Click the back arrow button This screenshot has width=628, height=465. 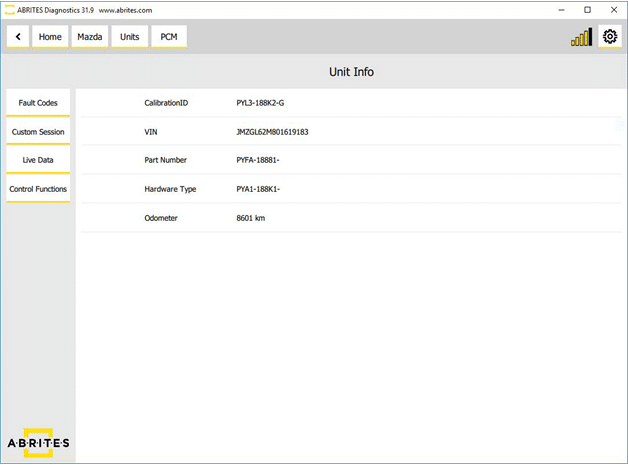tap(18, 37)
